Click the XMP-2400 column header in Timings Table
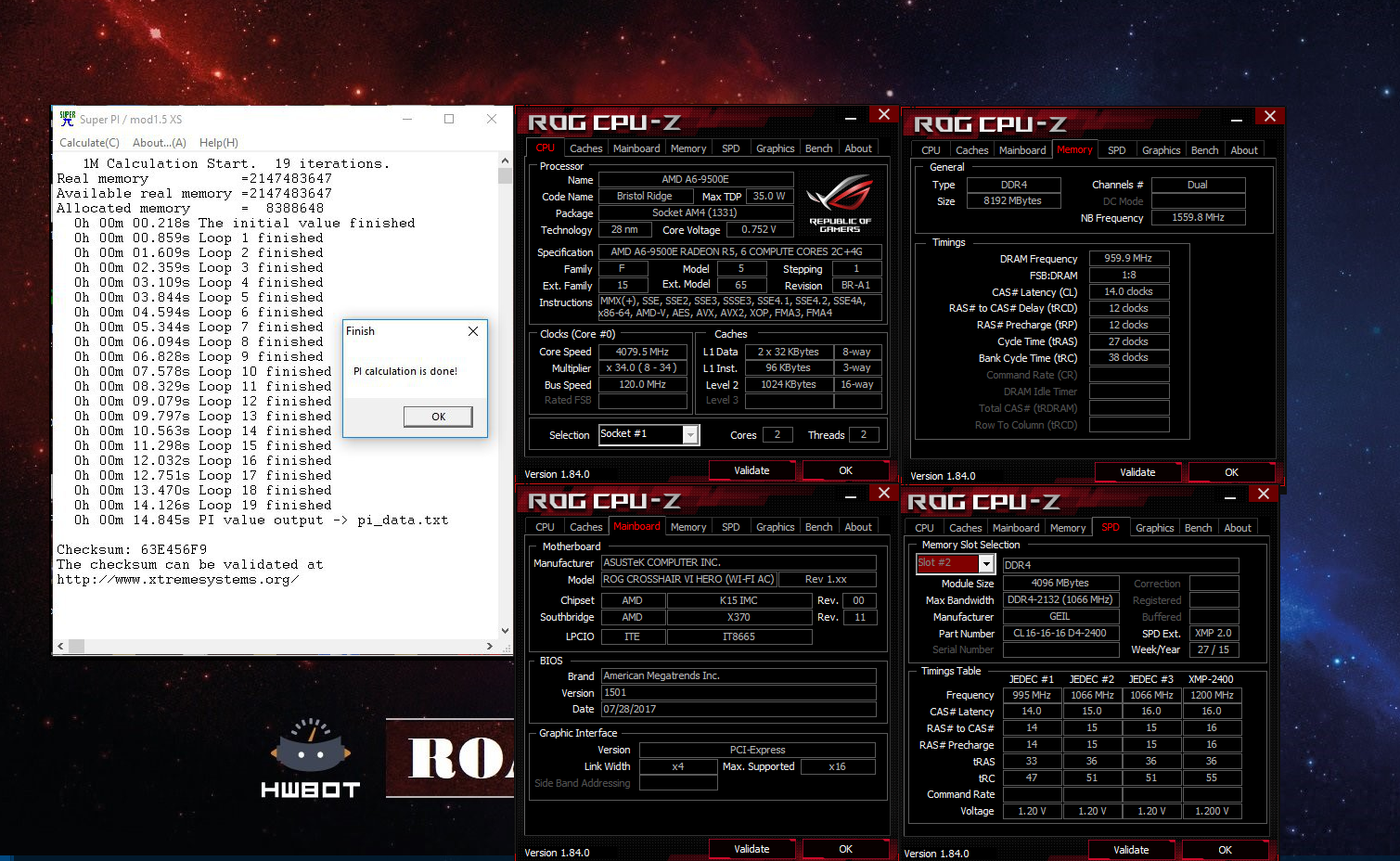The width and height of the screenshot is (1400, 861). pos(1211,679)
